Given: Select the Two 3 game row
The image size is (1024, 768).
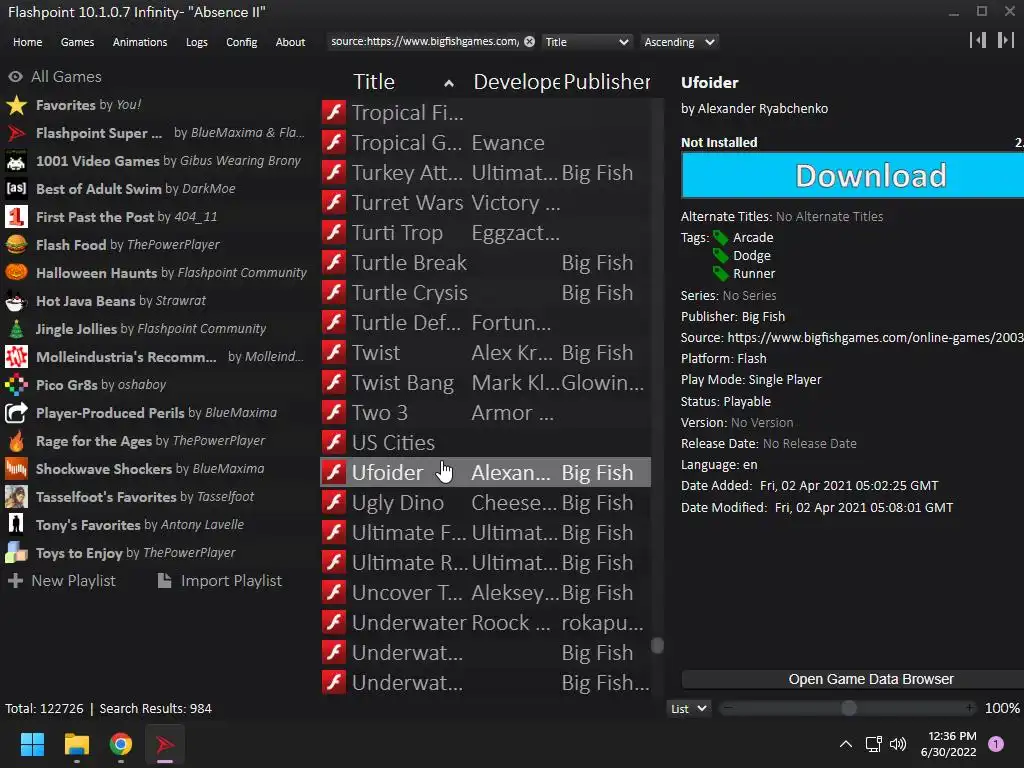Looking at the screenshot, I should coord(486,413).
